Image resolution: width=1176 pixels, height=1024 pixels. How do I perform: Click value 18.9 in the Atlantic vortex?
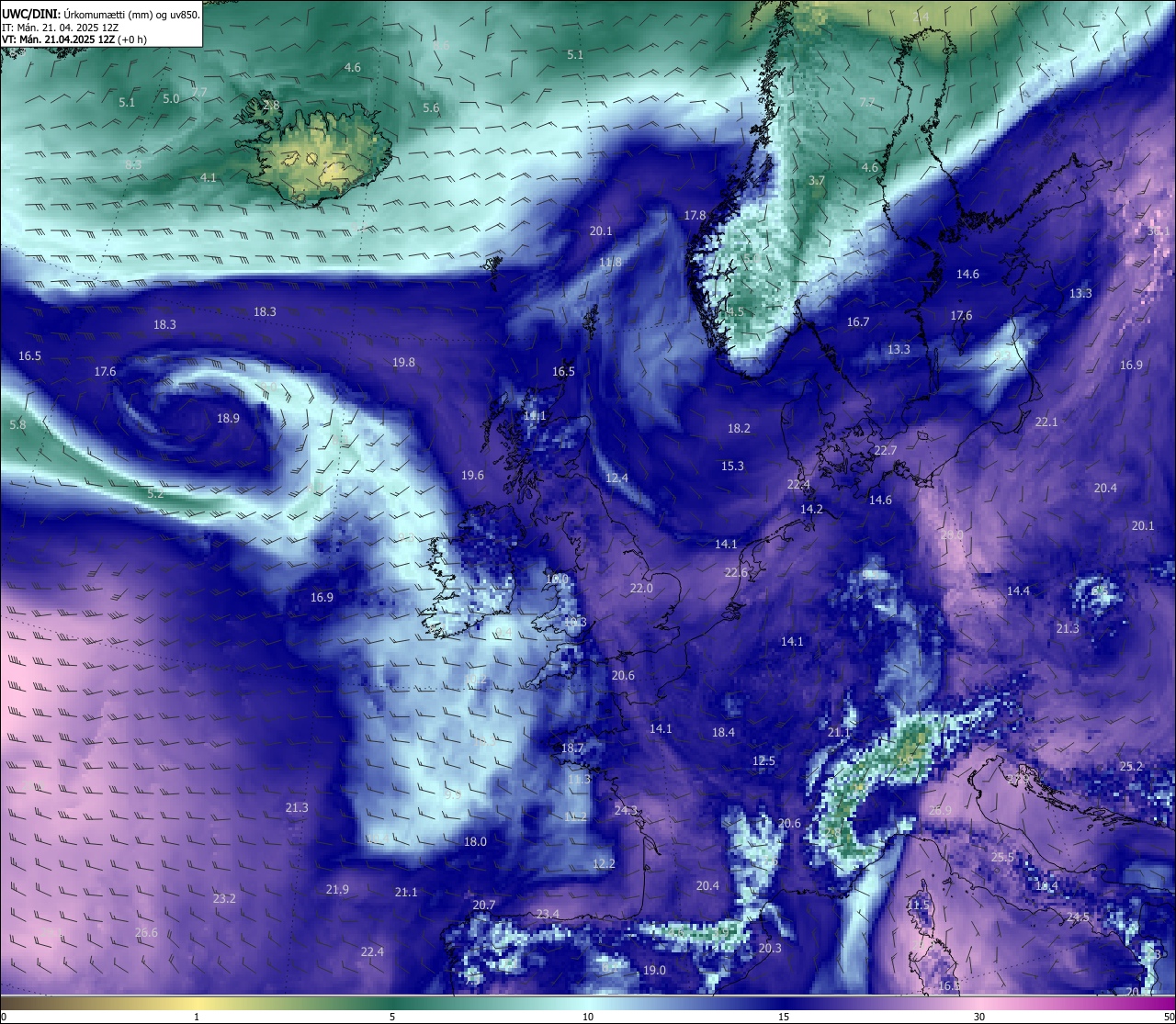coord(228,419)
